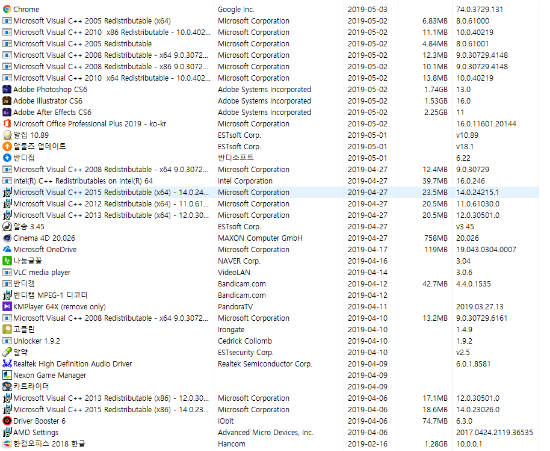Click the Chrome icon in the list
Screen dimensions: 550x451
pyautogui.click(x=7, y=9)
